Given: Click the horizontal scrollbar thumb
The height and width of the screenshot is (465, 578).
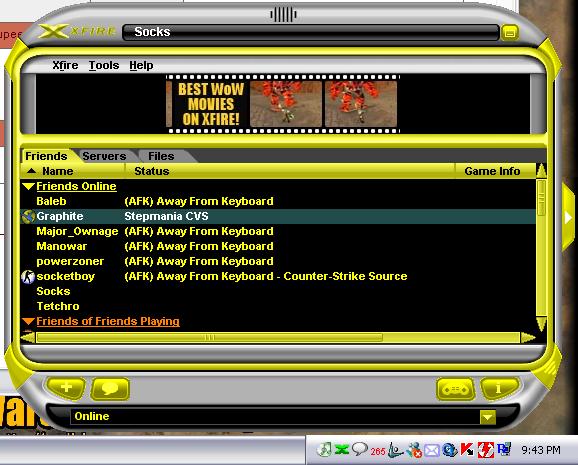Looking at the screenshot, I should 209,337.
